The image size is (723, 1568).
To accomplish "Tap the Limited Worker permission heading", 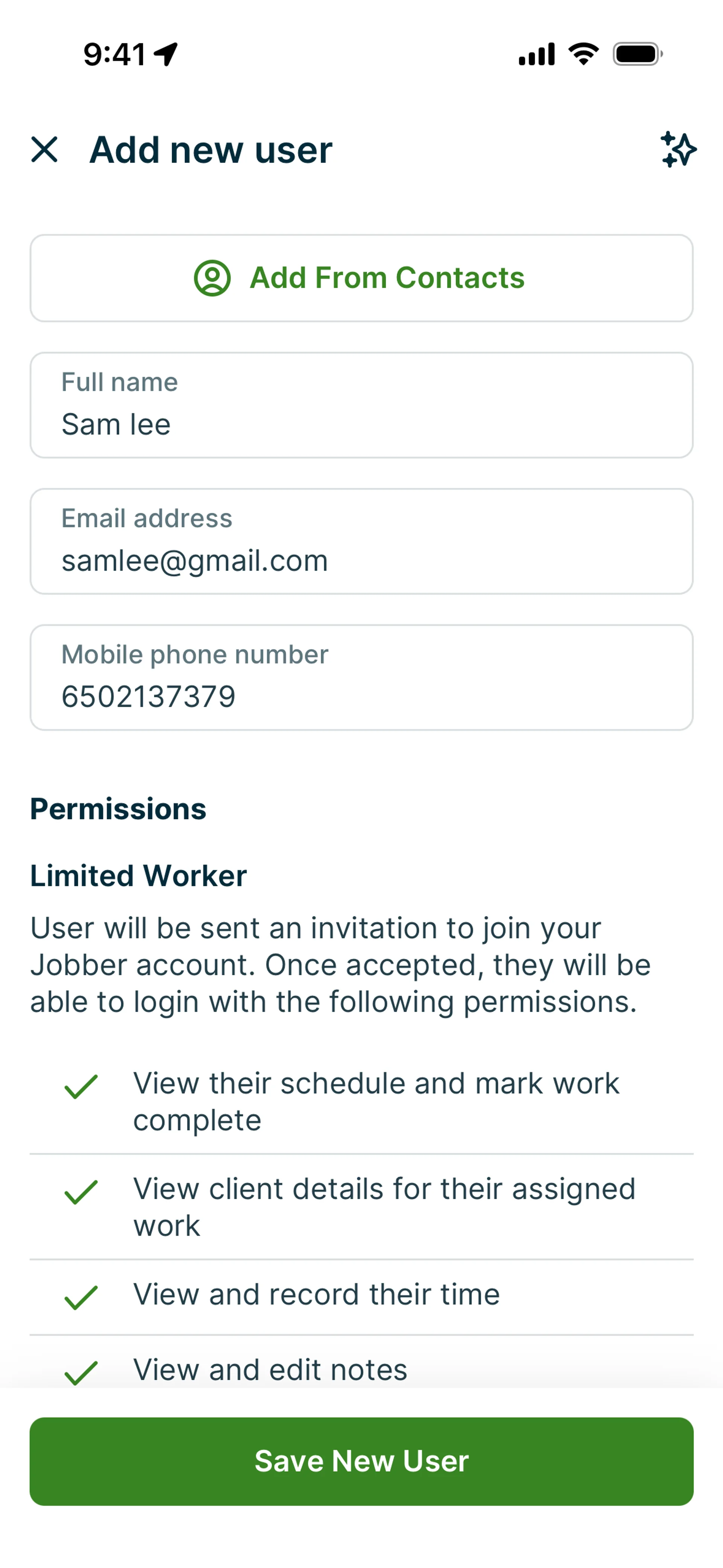I will pyautogui.click(x=139, y=876).
